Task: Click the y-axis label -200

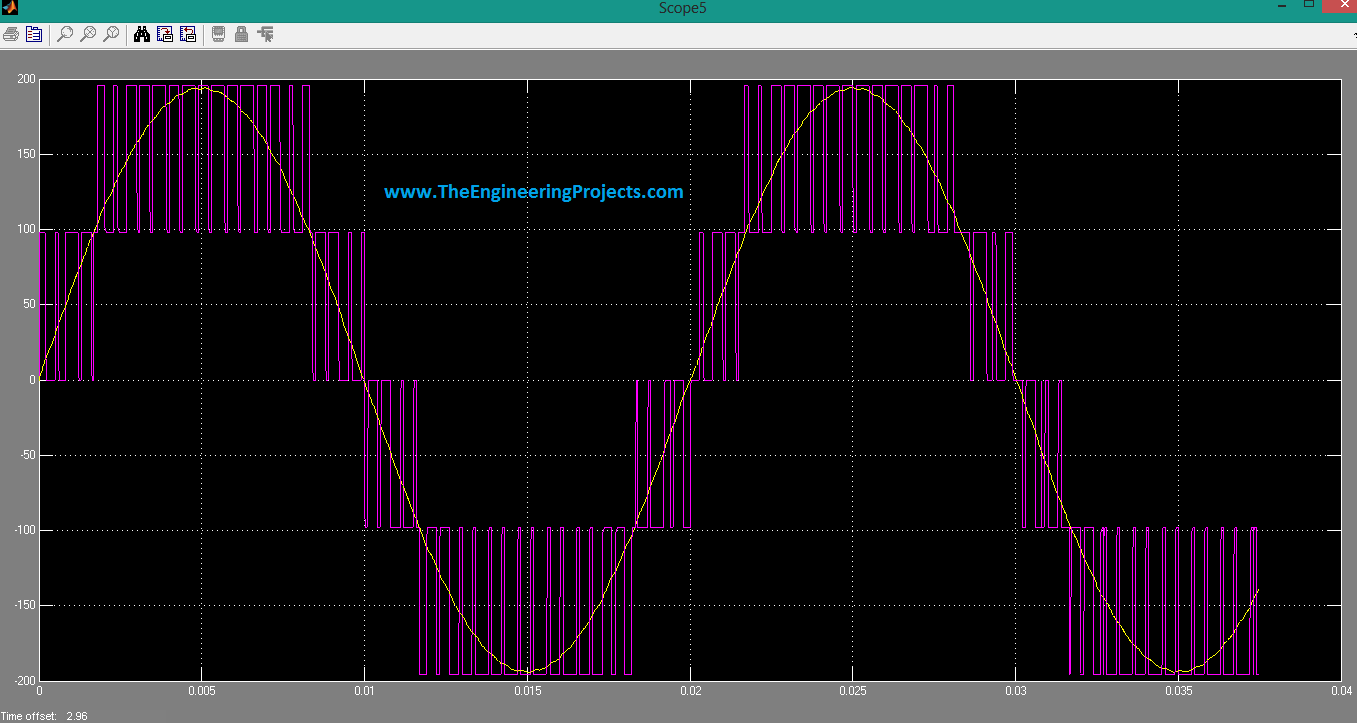Action: point(24,681)
